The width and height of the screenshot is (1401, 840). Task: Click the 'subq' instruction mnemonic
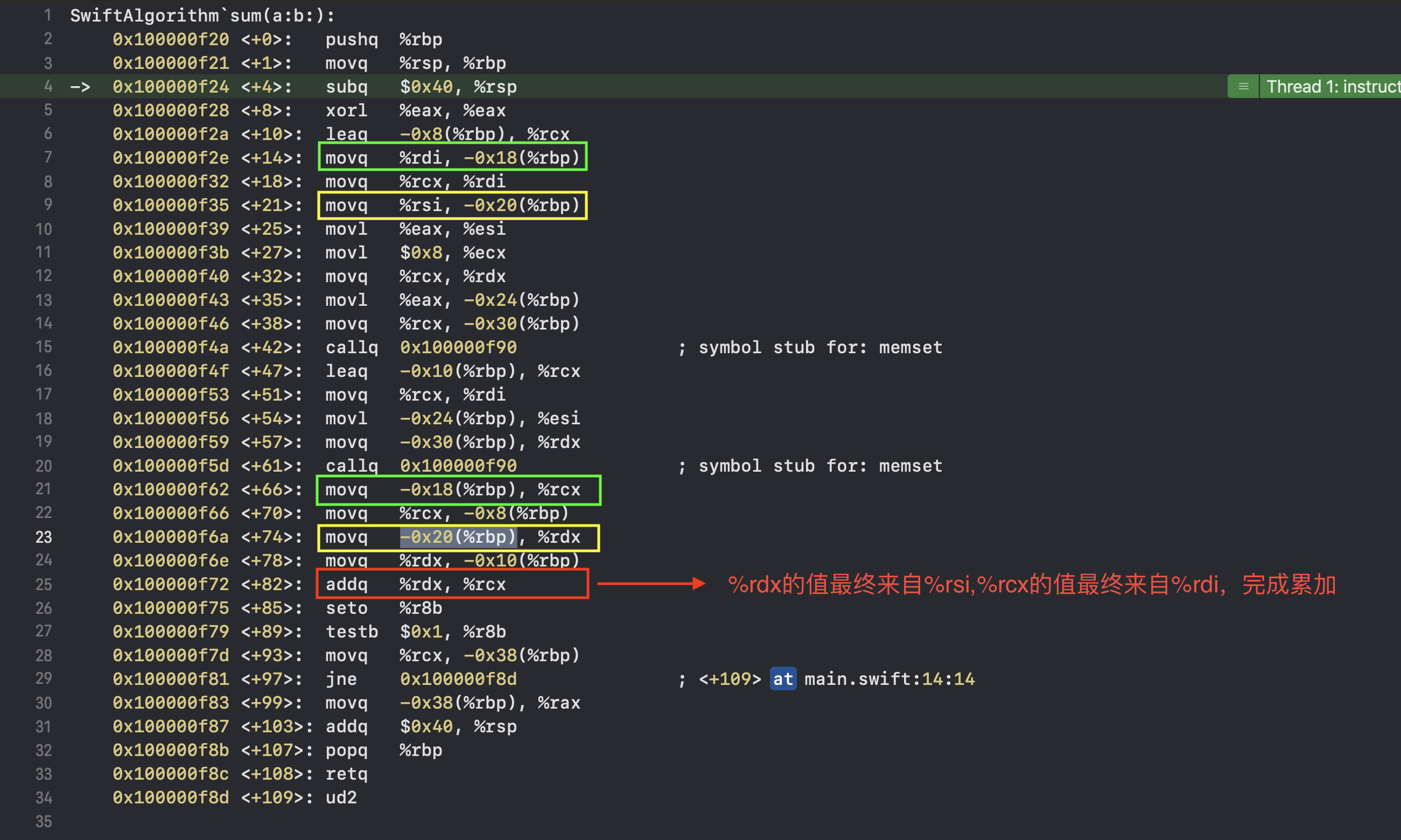346,87
